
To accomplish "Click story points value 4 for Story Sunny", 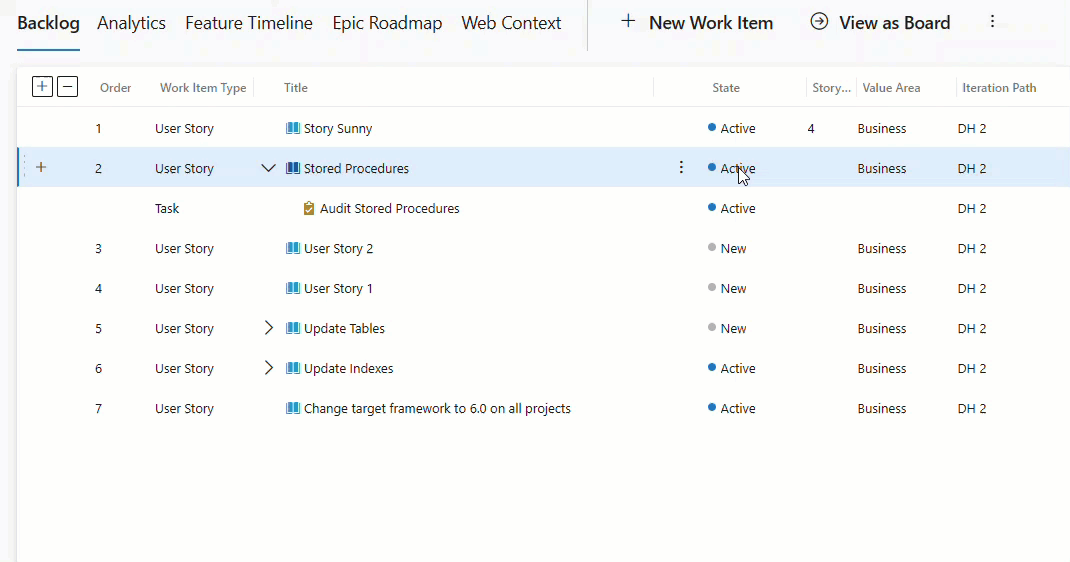I will tap(811, 128).
